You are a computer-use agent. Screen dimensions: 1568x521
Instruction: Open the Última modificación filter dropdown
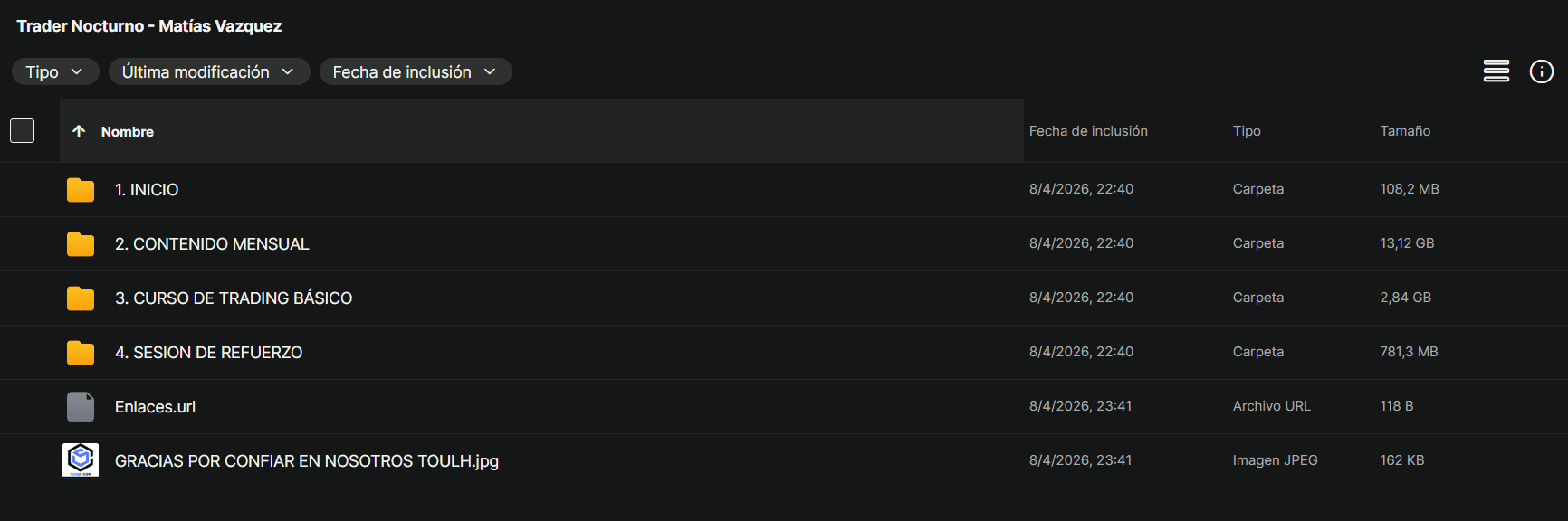click(208, 71)
